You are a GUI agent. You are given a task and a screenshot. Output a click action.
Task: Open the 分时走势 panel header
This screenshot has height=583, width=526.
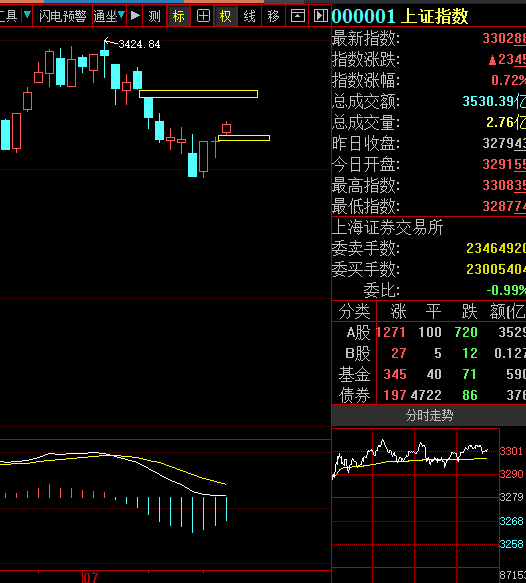[x=429, y=415]
